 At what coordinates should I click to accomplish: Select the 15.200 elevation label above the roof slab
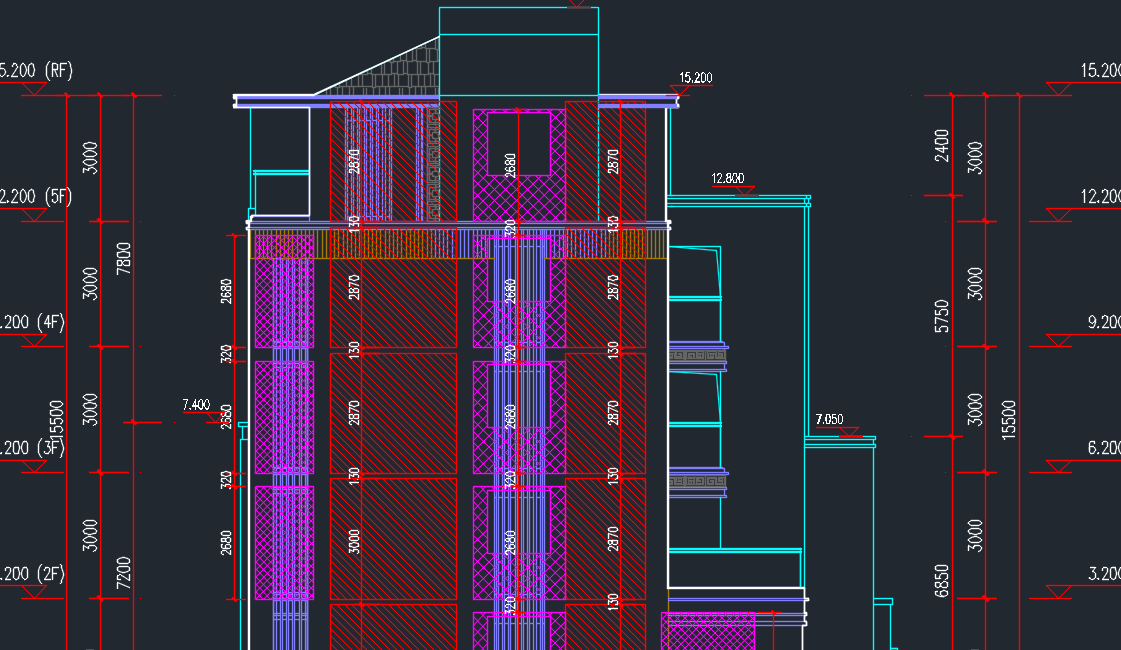pyautogui.click(x=695, y=77)
